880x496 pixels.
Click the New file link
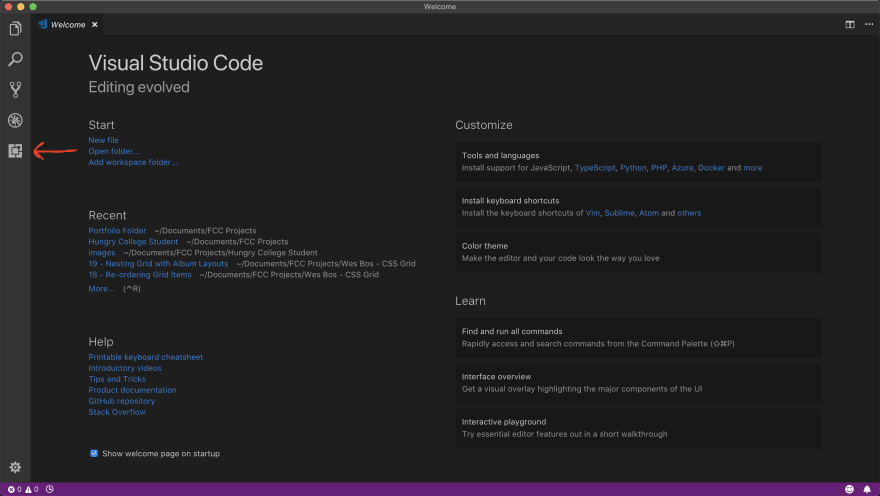pyautogui.click(x=103, y=140)
